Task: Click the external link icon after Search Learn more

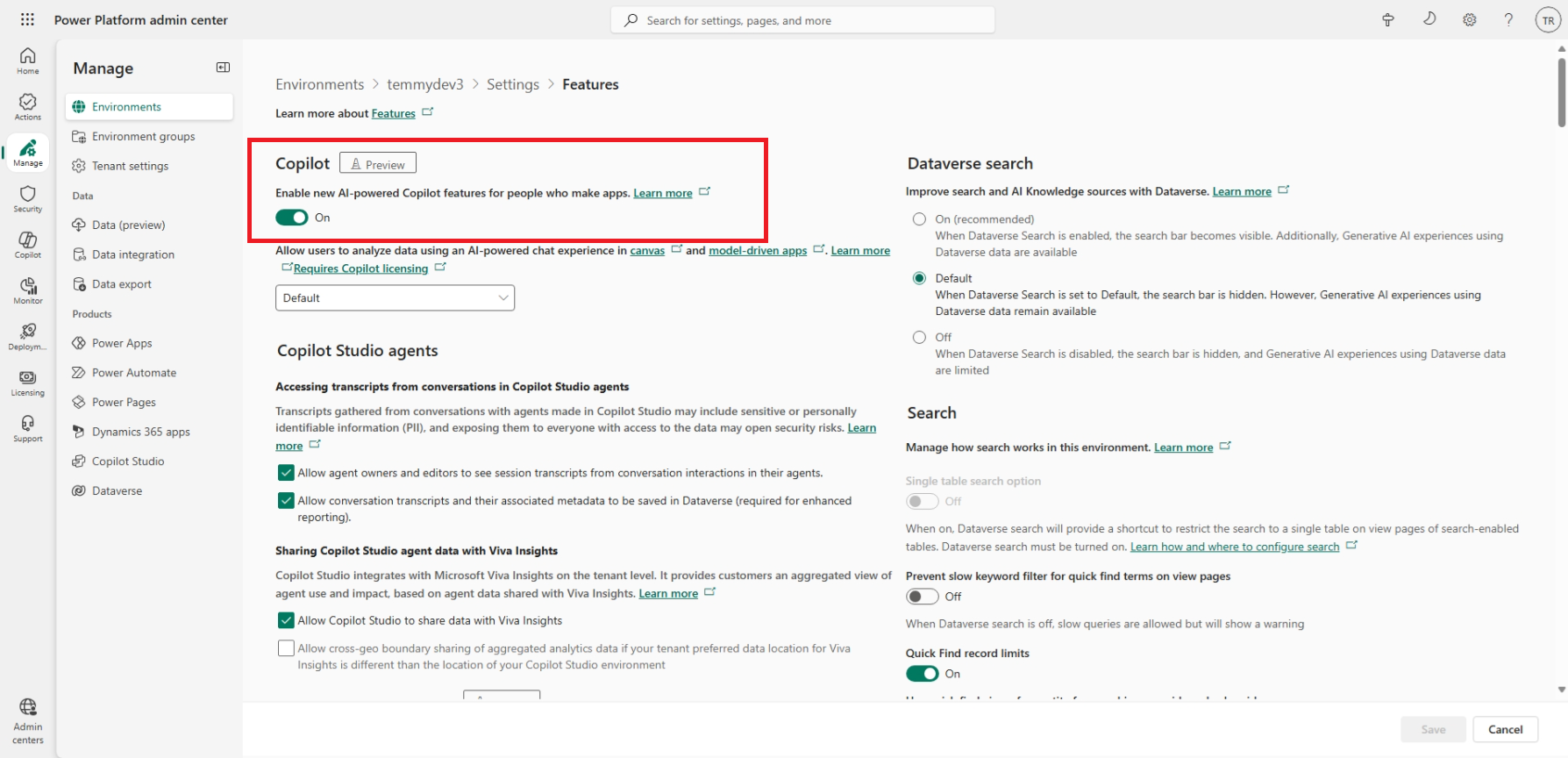Action: [x=1225, y=446]
